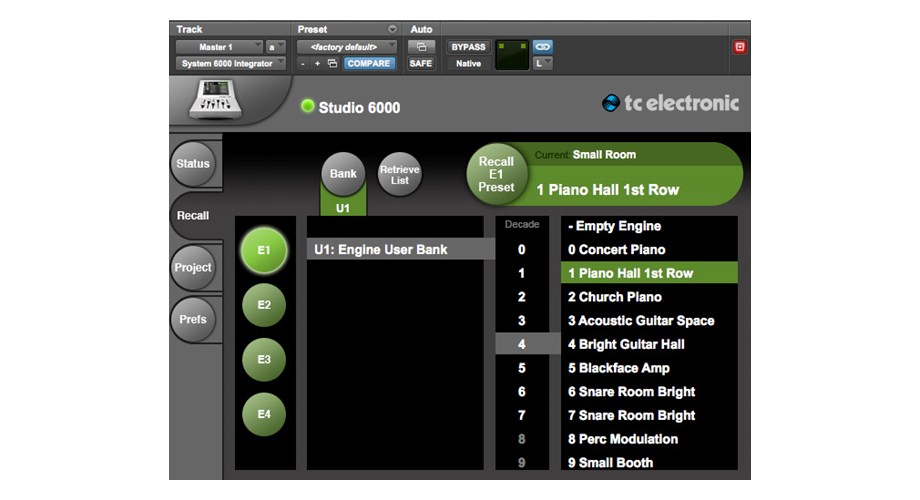The height and width of the screenshot is (500, 920).
Task: Select decade 3
Action: (522, 320)
